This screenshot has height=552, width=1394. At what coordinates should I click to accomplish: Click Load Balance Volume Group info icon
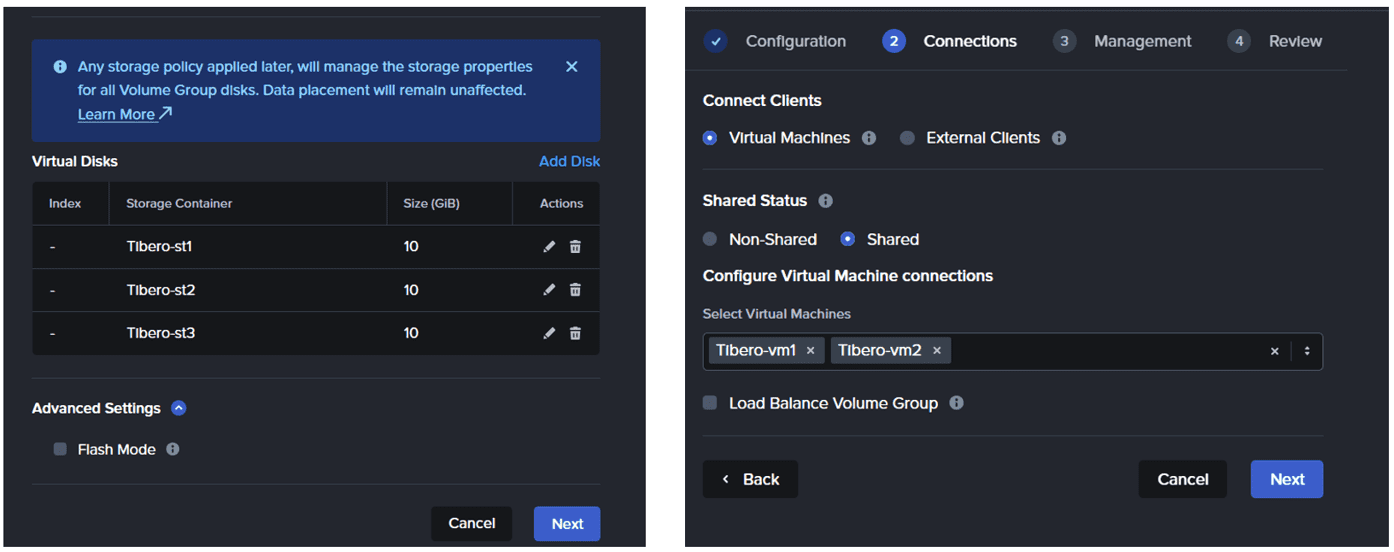(956, 403)
